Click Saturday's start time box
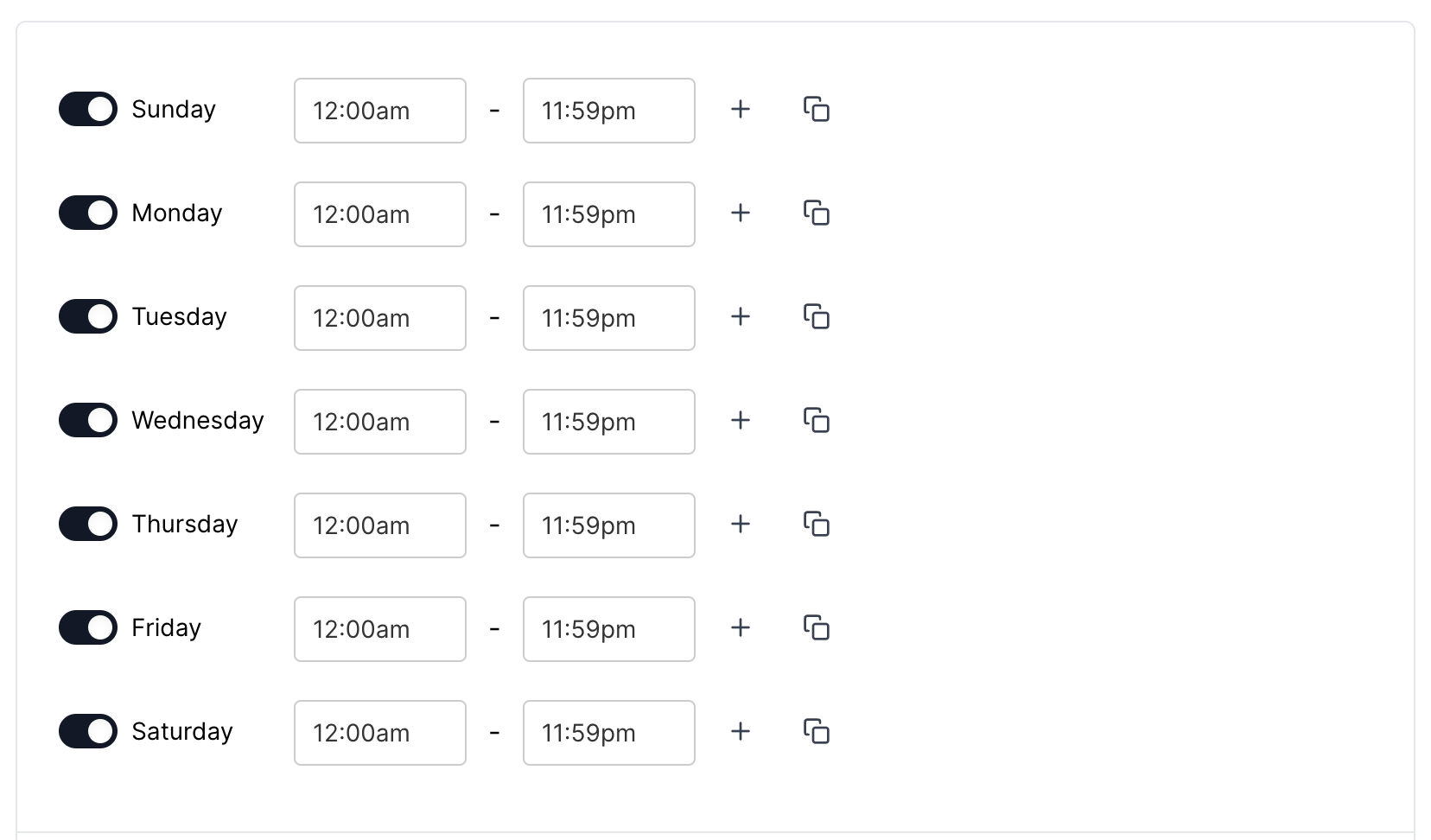 pos(379,732)
